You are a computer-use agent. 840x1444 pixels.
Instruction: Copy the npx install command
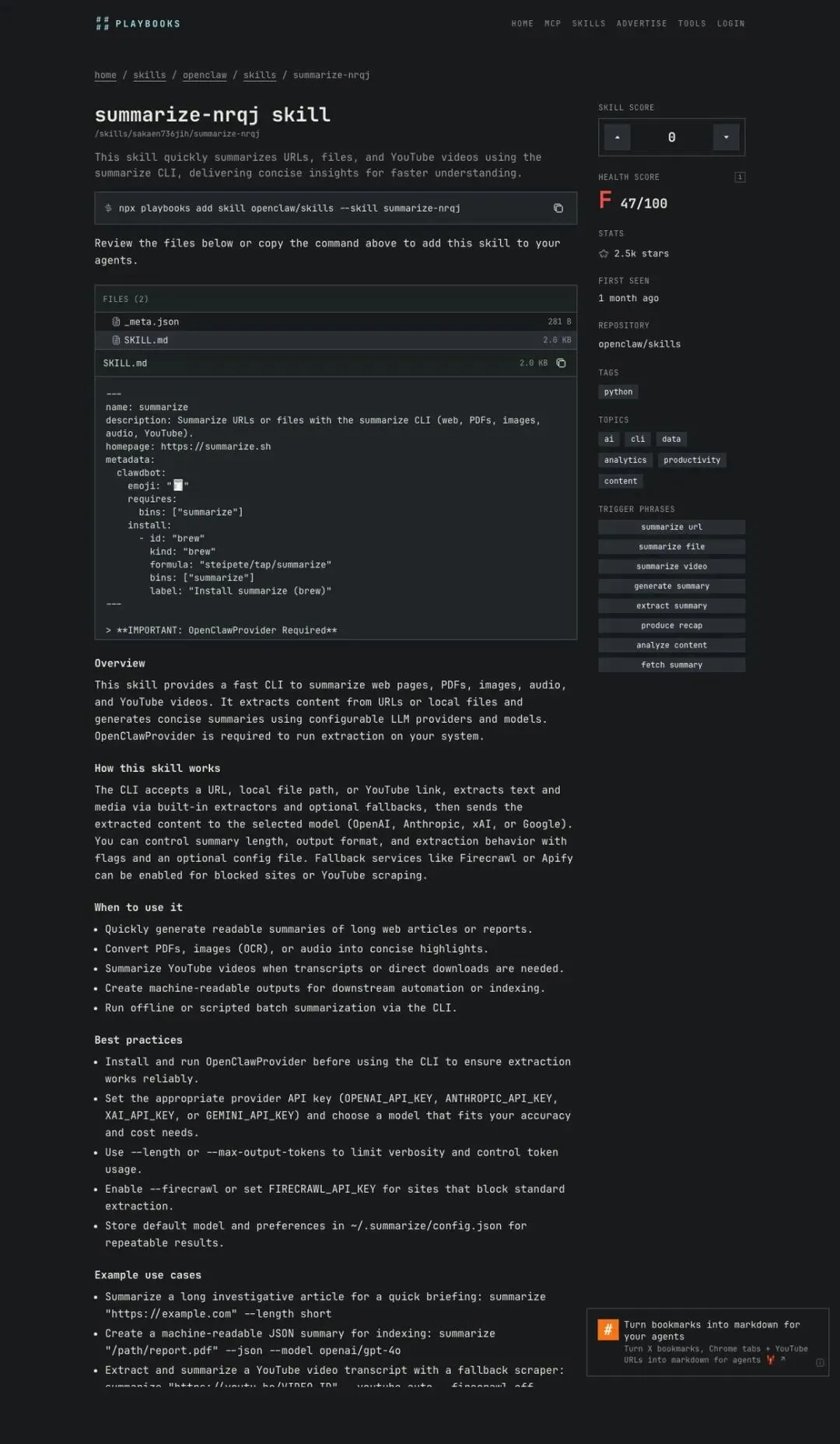[558, 208]
